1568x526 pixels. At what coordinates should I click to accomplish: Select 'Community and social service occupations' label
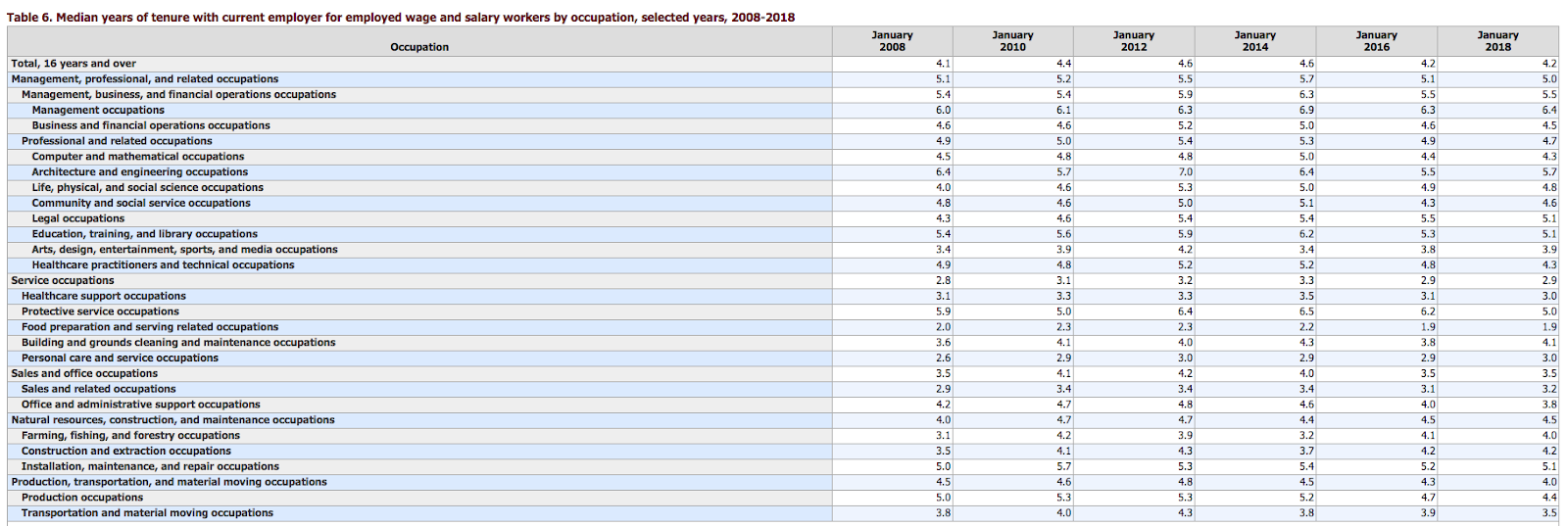tap(141, 204)
